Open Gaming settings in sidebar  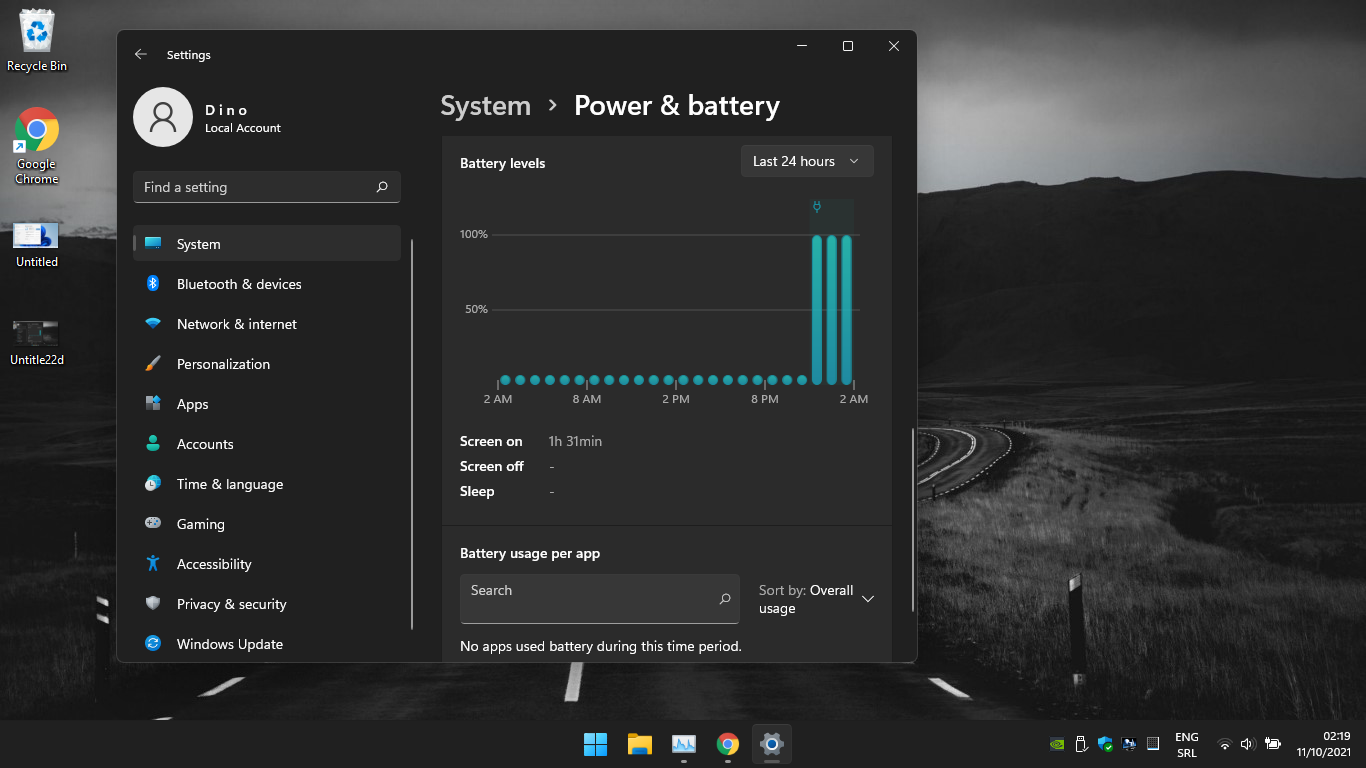(200, 524)
